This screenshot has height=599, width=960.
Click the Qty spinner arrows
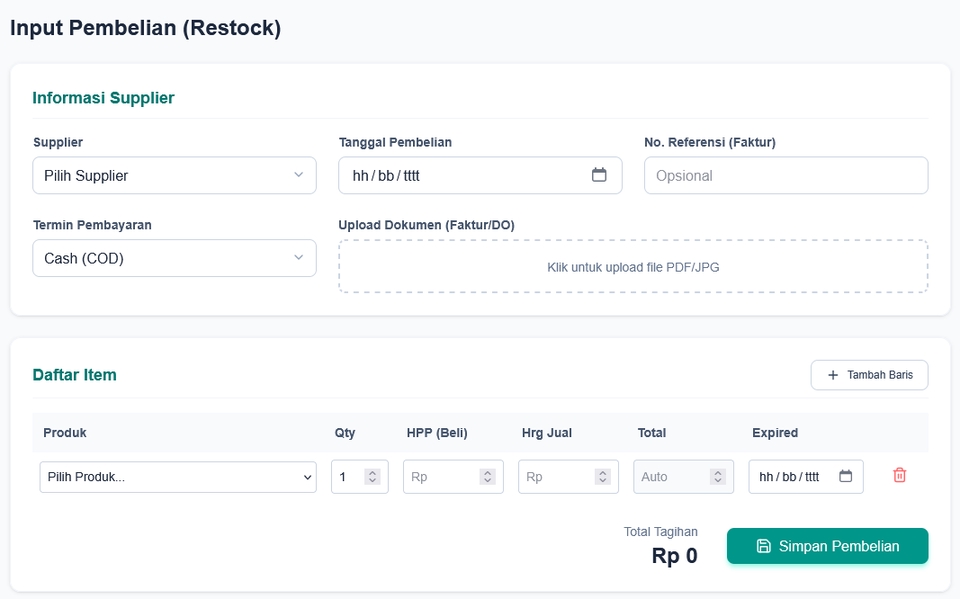pos(372,477)
